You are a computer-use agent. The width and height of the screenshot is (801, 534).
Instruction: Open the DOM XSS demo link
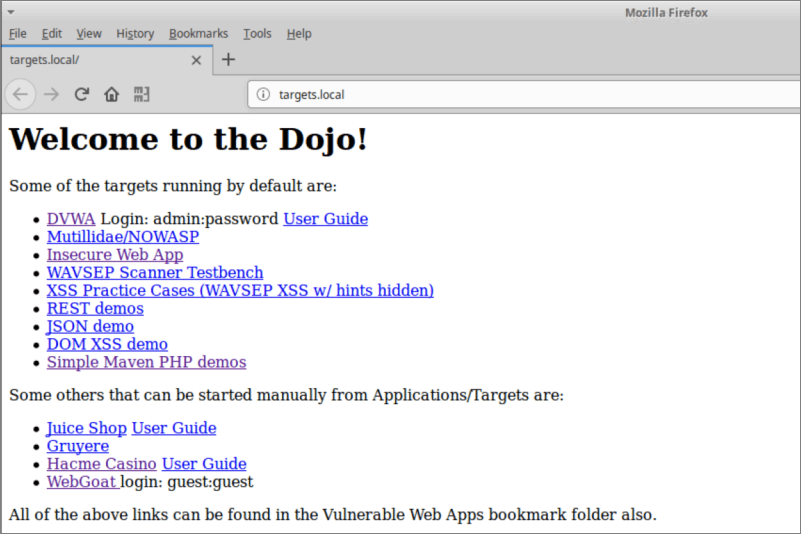click(107, 344)
